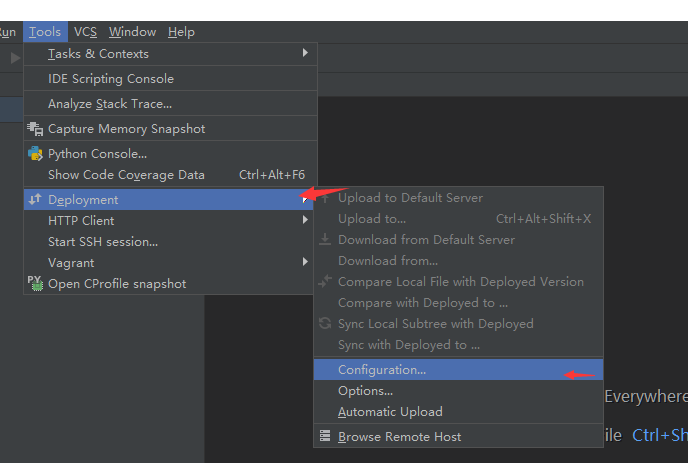Toggle Automatic Upload
This screenshot has height=463, width=688.
coord(459,412)
